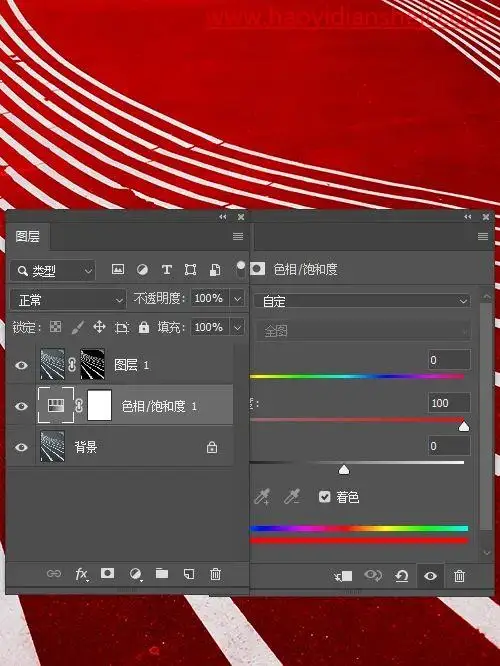Select 图层 1 image thumbnail
The width and height of the screenshot is (500, 666).
[52, 364]
